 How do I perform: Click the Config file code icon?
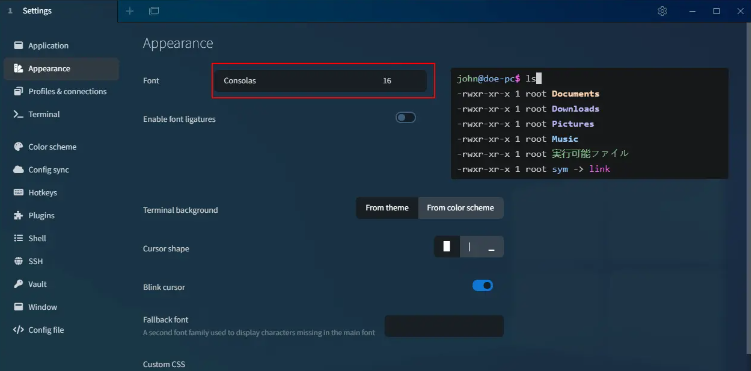pyautogui.click(x=19, y=330)
